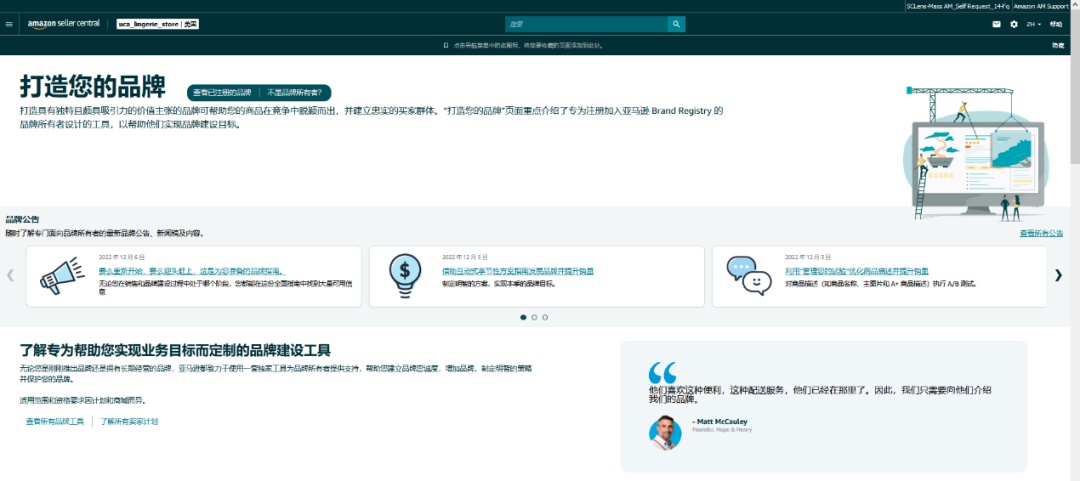This screenshot has width=1080, height=481.
Task: Click the megaphone announcement icon
Action: tap(62, 276)
